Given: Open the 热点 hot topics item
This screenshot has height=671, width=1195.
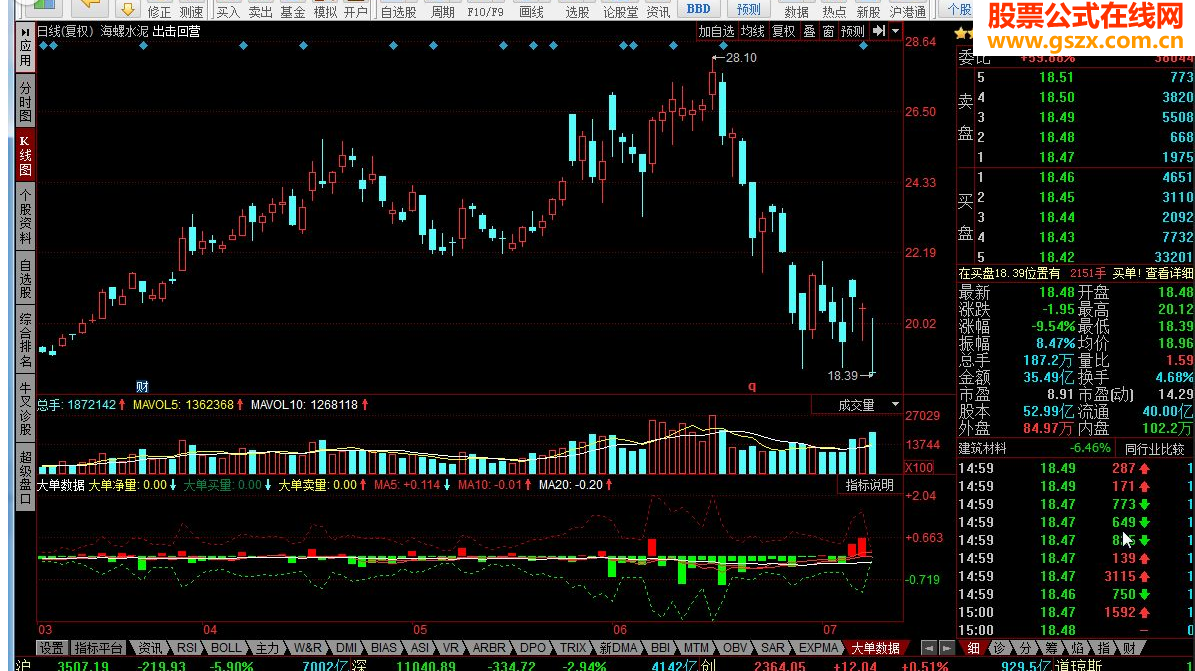Looking at the screenshot, I should (834, 11).
